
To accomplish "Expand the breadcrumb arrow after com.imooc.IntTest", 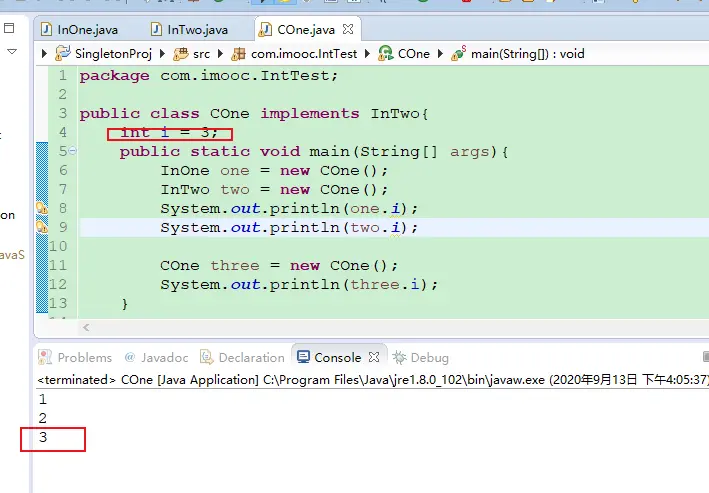I will point(368,53).
